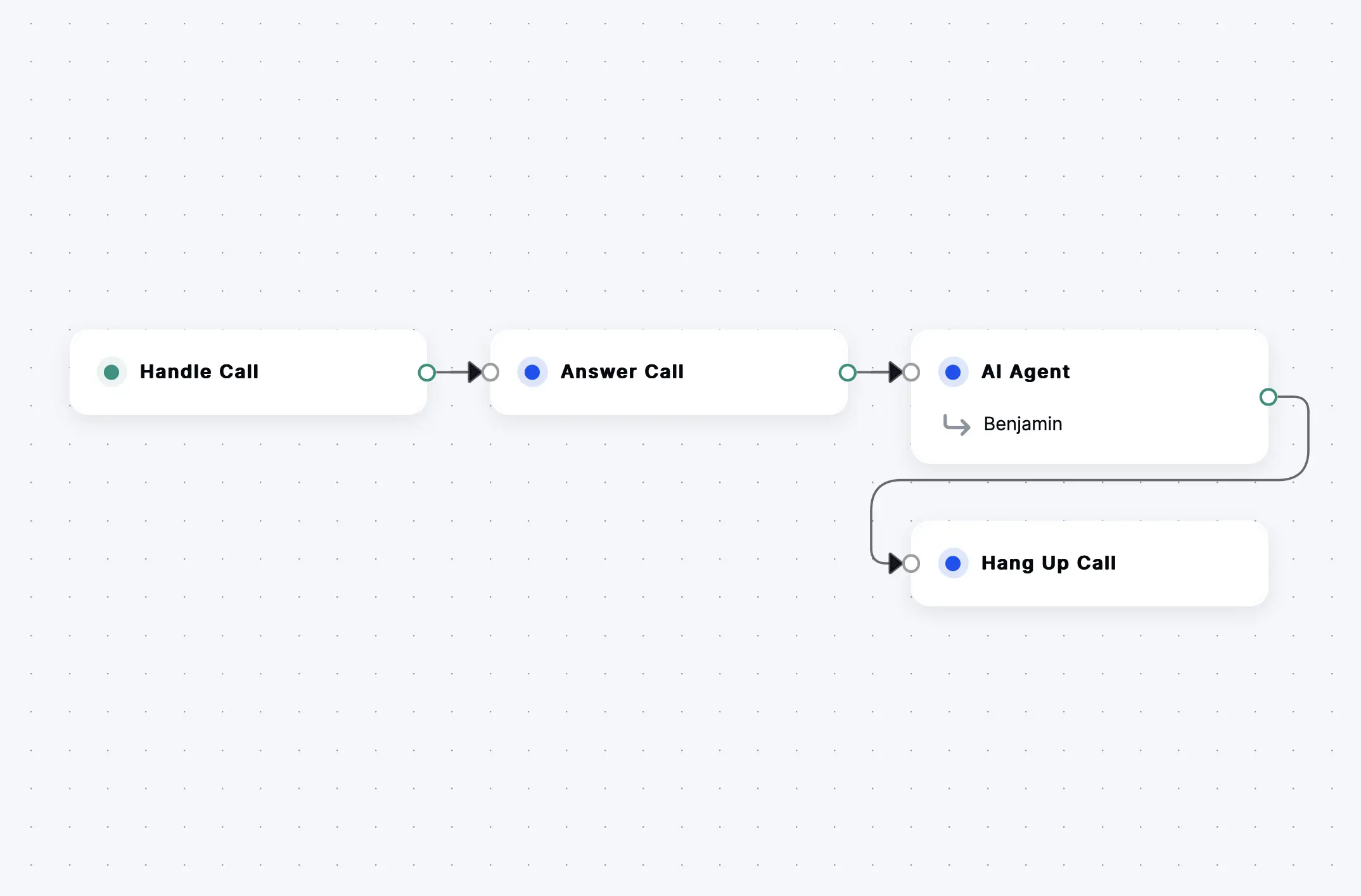Click the input port of Hang Up Call
The height and width of the screenshot is (896, 1361).
click(x=911, y=563)
